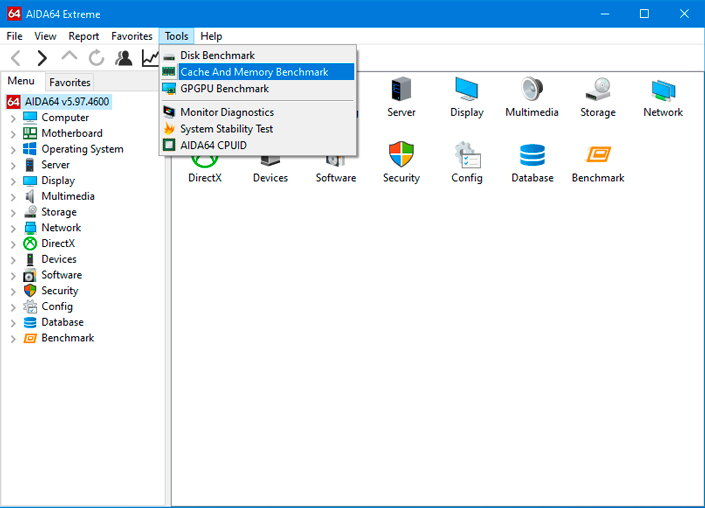Open the Config icon in main pane
The height and width of the screenshot is (508, 705).
[467, 154]
